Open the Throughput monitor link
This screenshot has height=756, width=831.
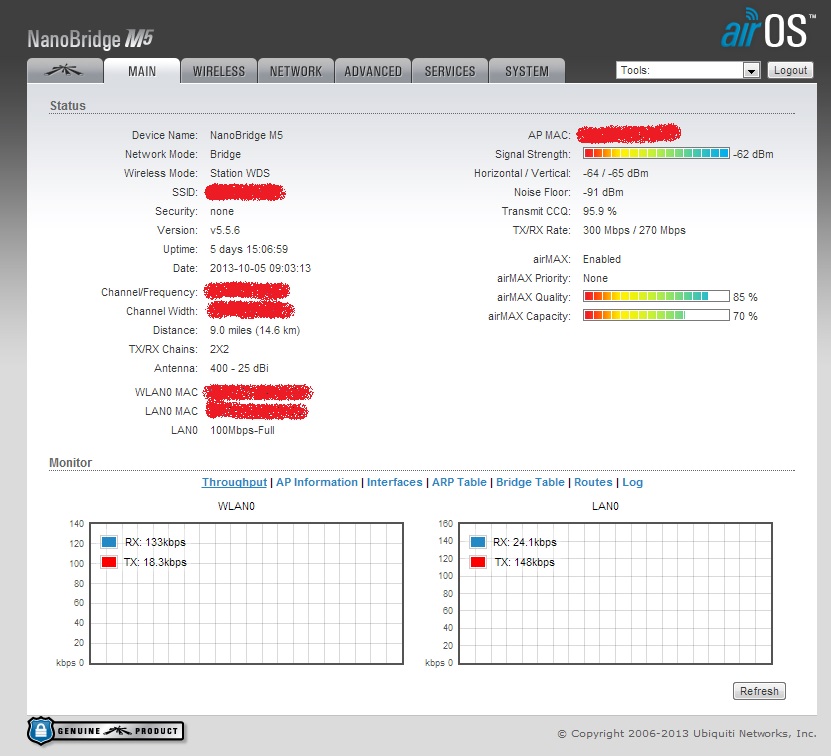click(234, 482)
